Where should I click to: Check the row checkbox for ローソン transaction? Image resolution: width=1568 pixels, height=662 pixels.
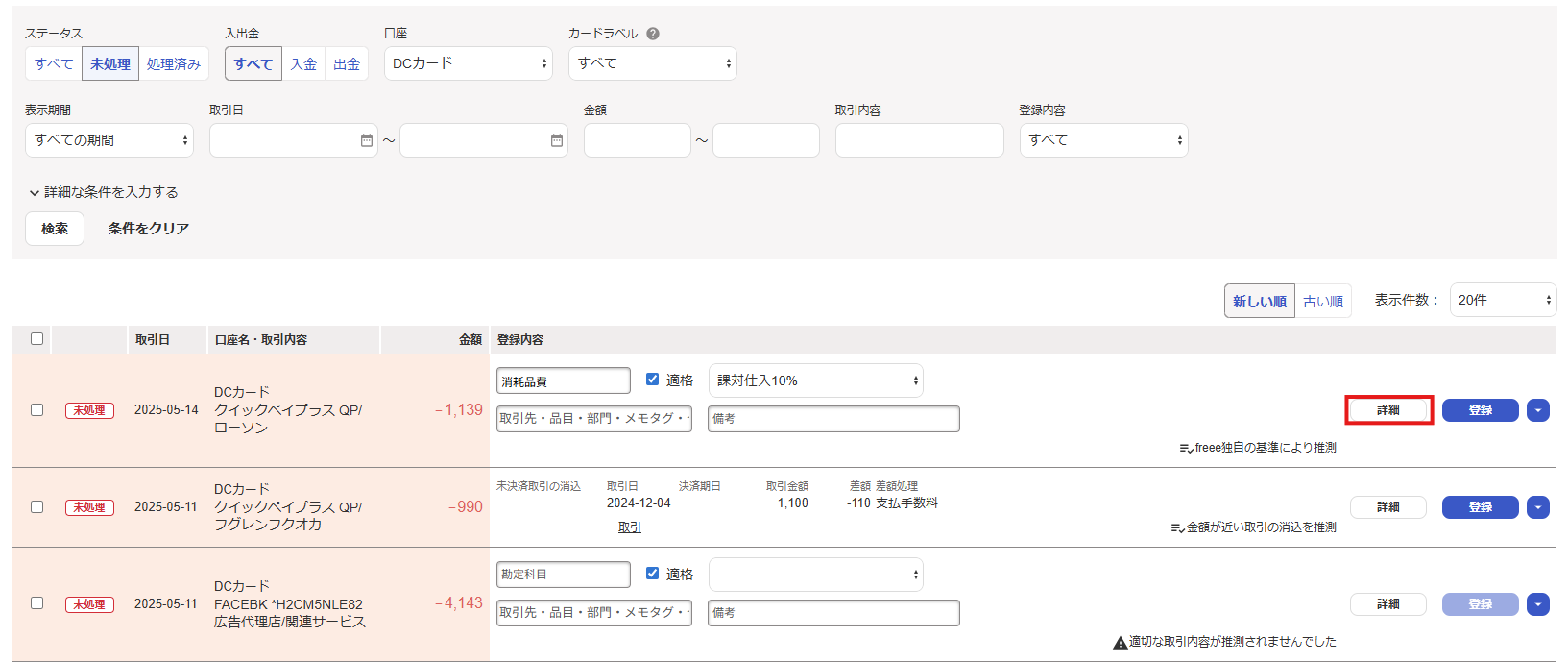[36, 410]
